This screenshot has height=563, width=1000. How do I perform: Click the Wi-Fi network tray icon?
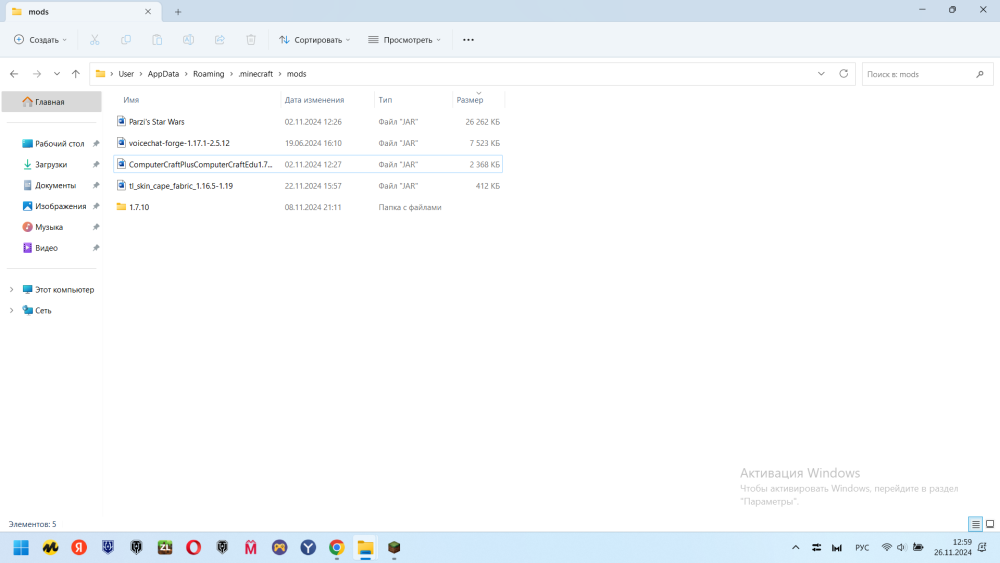coord(886,547)
